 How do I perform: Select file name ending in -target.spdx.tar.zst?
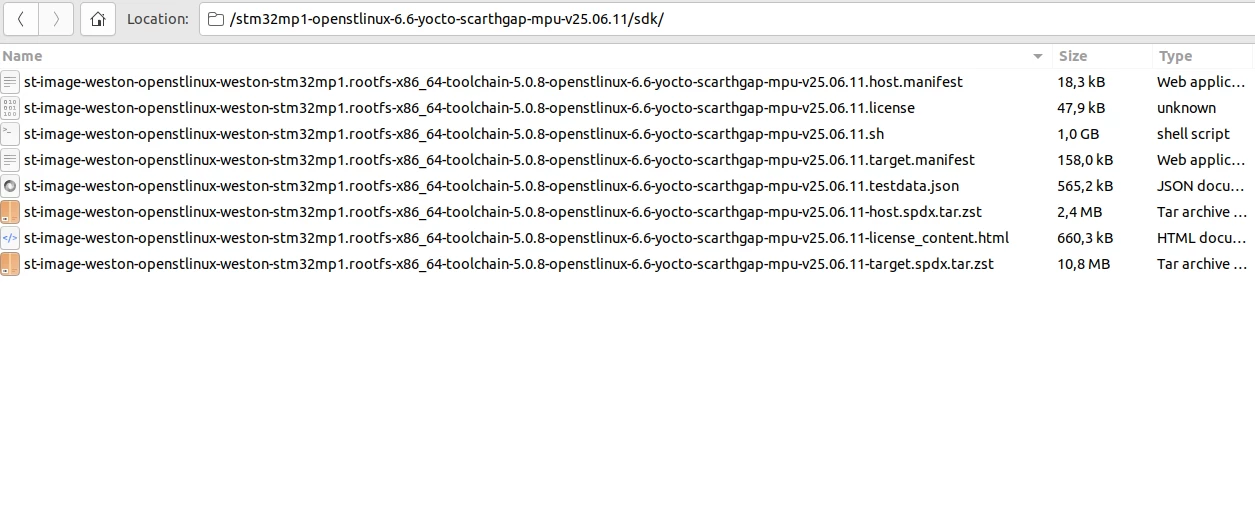coord(509,264)
